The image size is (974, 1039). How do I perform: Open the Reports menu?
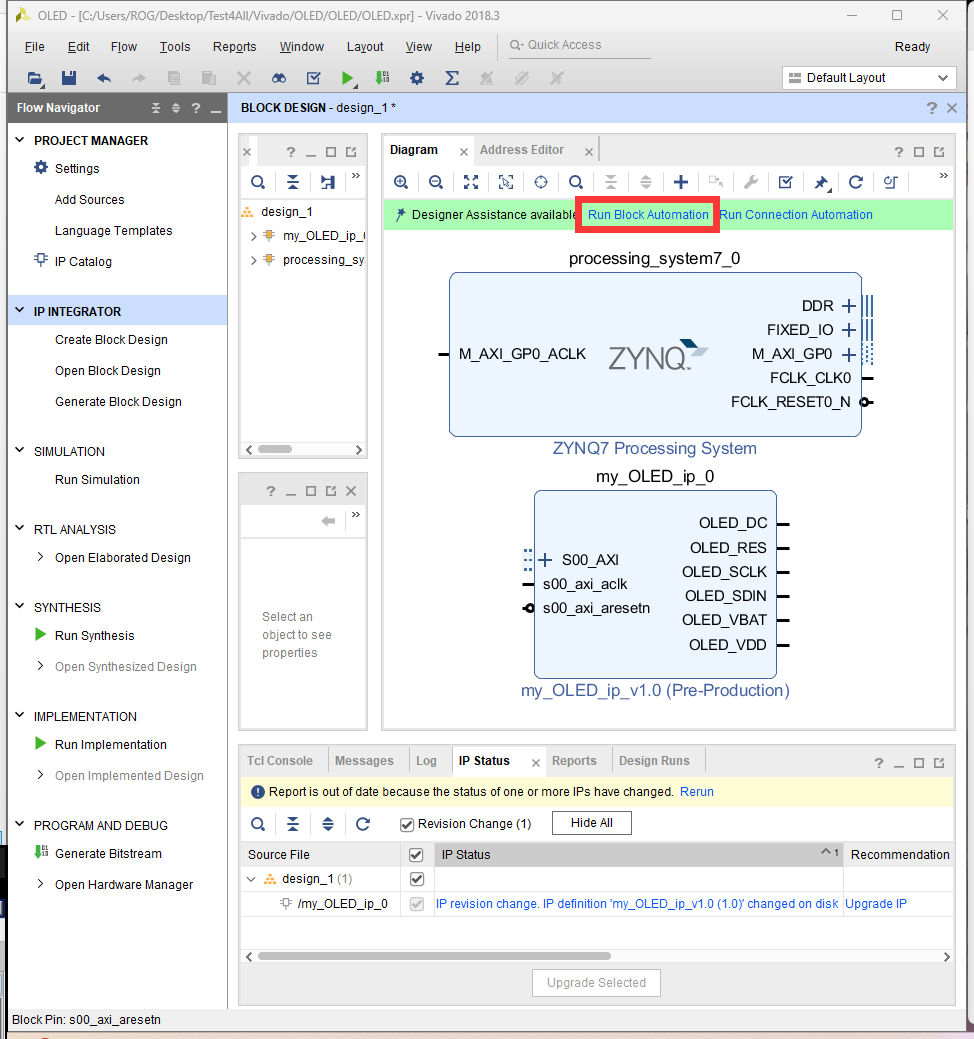pos(235,47)
